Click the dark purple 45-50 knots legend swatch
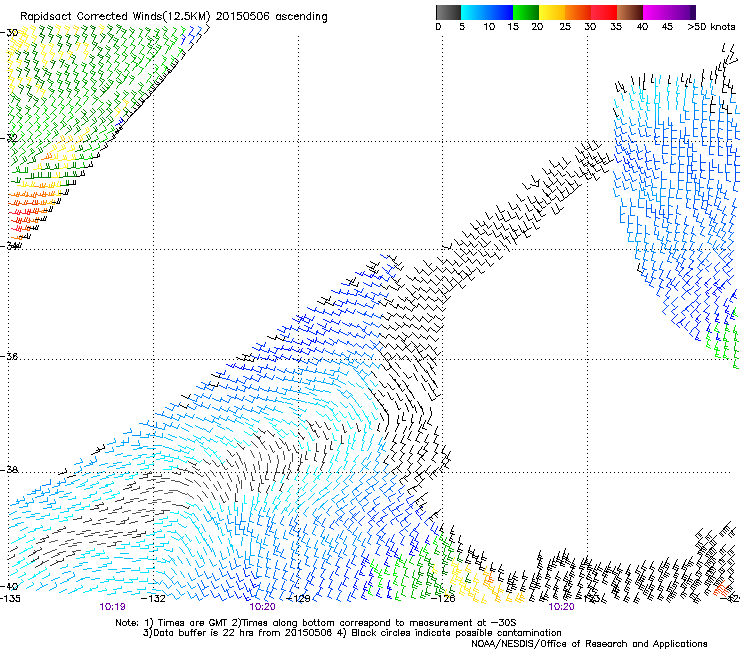This screenshot has width=740, height=650. 682,12
